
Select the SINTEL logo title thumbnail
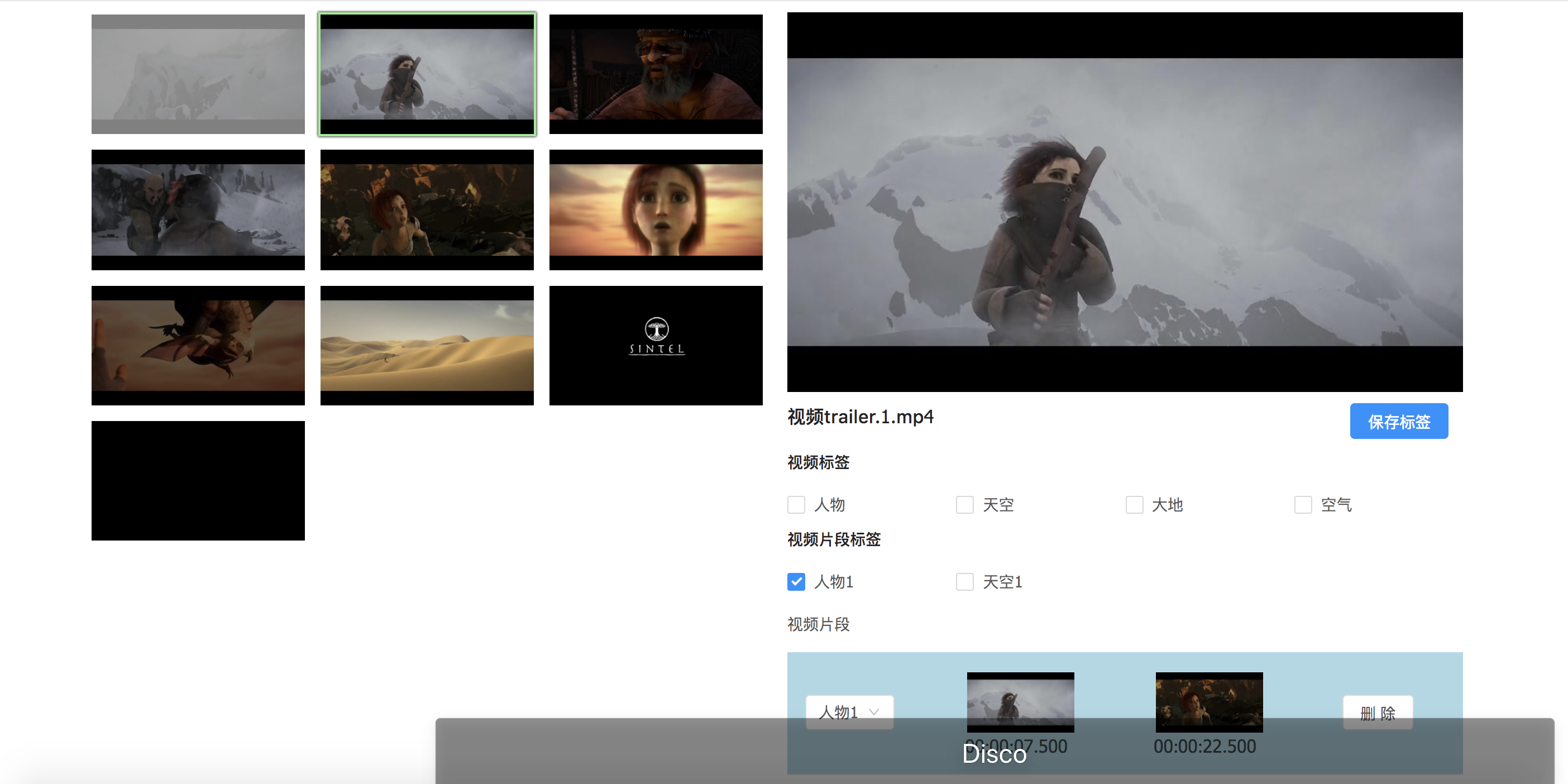[x=656, y=345]
